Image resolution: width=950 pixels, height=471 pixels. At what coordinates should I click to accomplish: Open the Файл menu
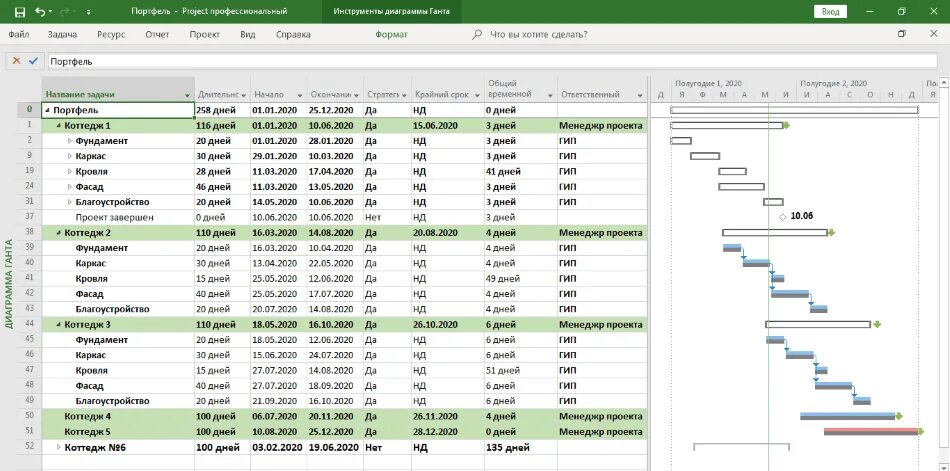pos(19,35)
